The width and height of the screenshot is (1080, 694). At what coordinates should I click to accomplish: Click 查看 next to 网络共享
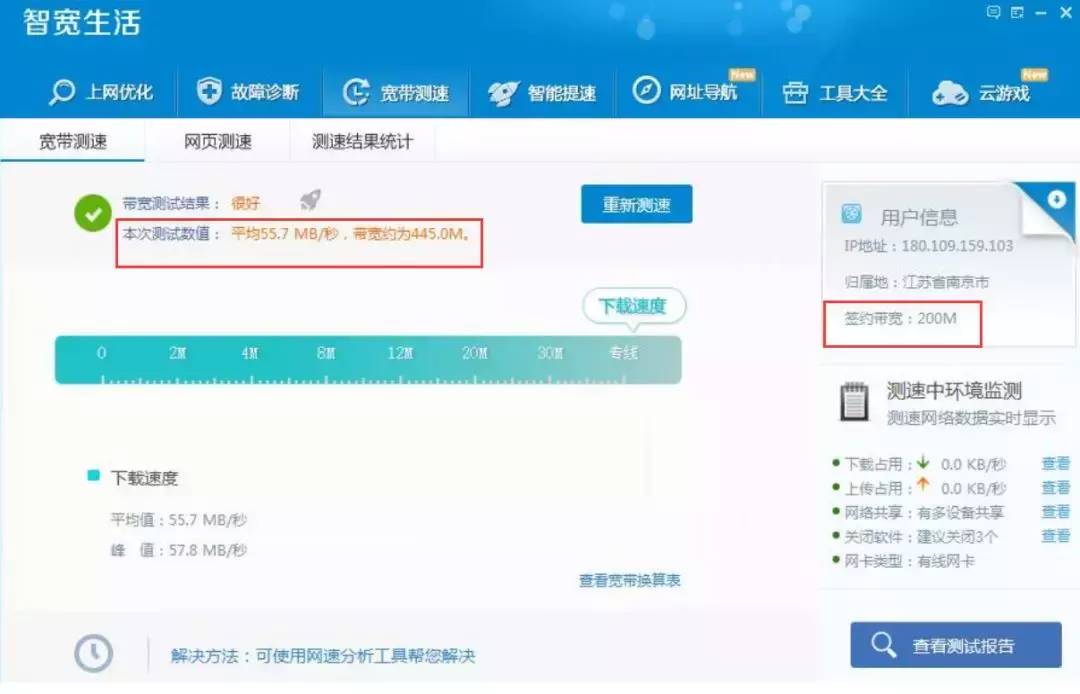click(x=1055, y=512)
